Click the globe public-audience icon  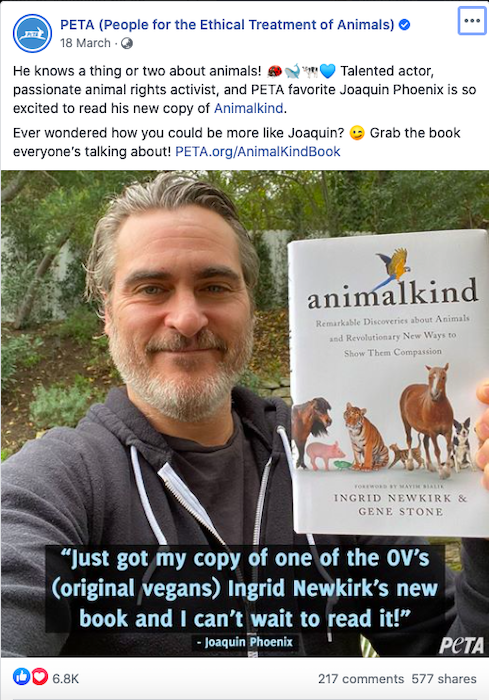(127, 43)
